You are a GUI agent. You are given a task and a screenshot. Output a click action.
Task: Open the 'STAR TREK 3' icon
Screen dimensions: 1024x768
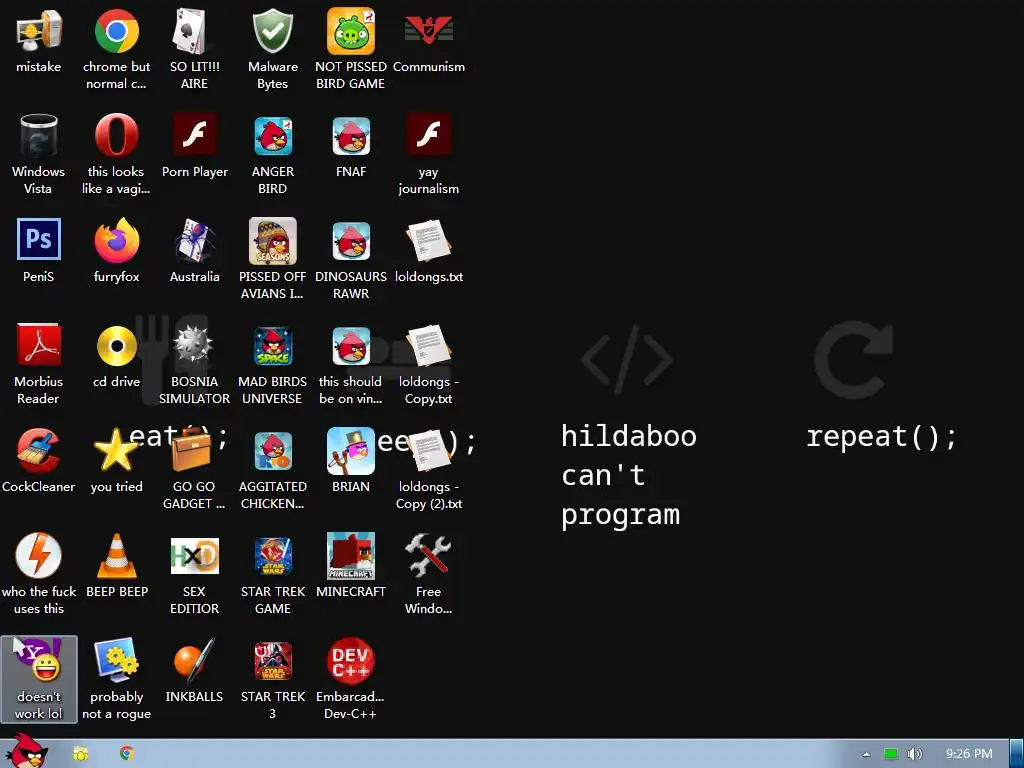[272, 661]
